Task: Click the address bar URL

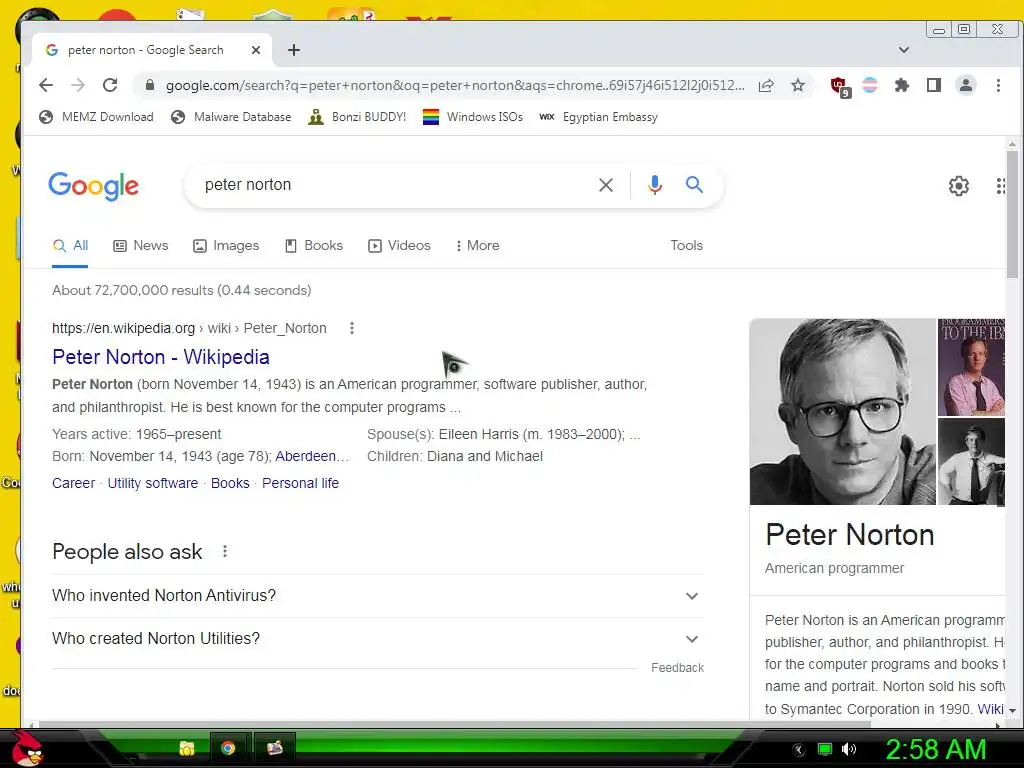Action: tap(455, 86)
